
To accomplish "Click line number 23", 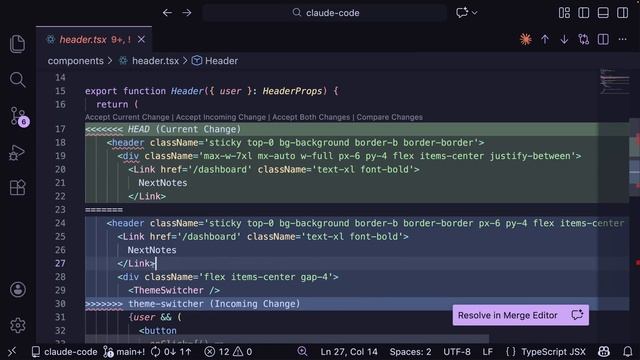I will tap(60, 209).
